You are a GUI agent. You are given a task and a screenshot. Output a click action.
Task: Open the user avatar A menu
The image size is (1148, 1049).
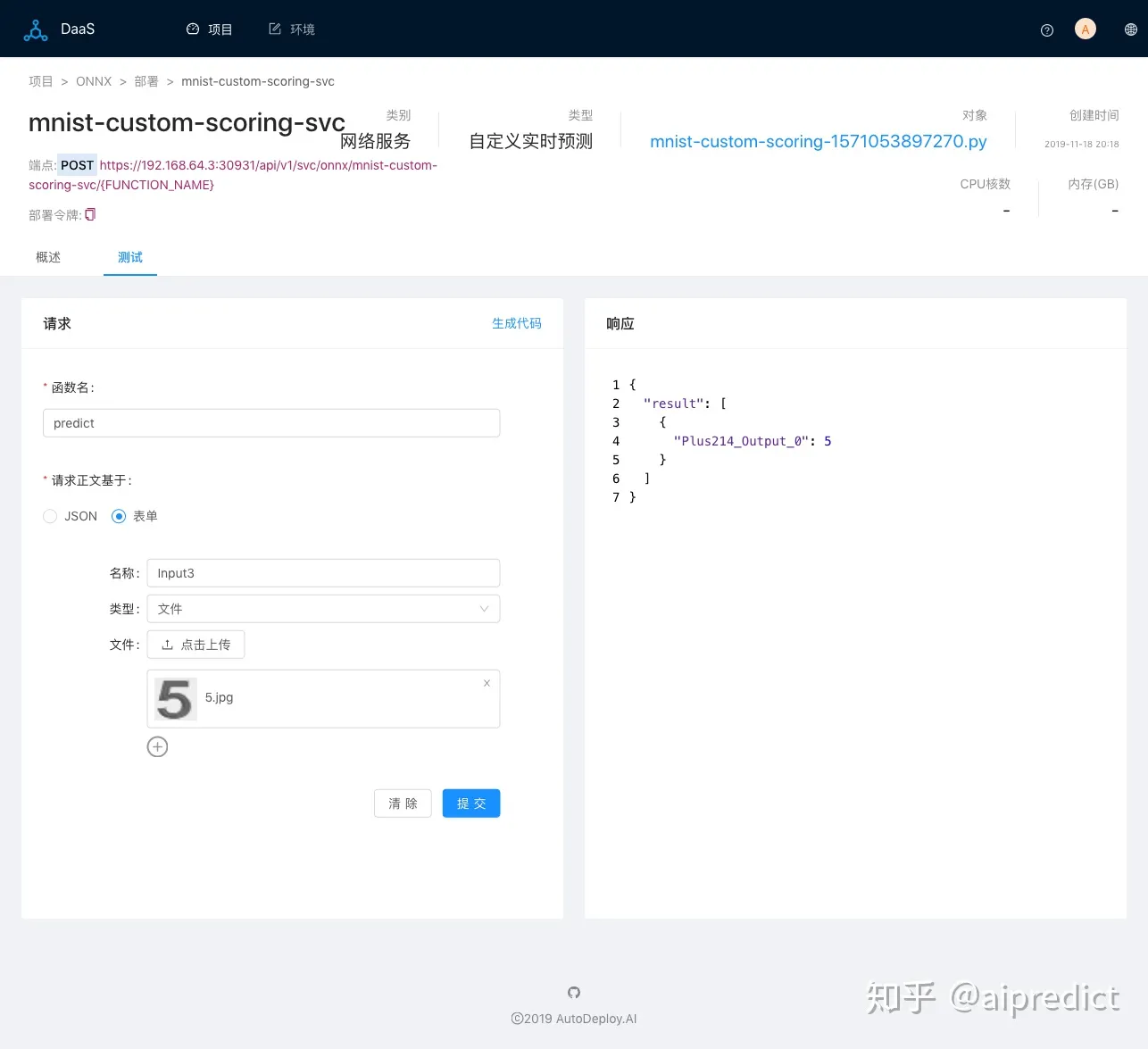click(x=1086, y=29)
